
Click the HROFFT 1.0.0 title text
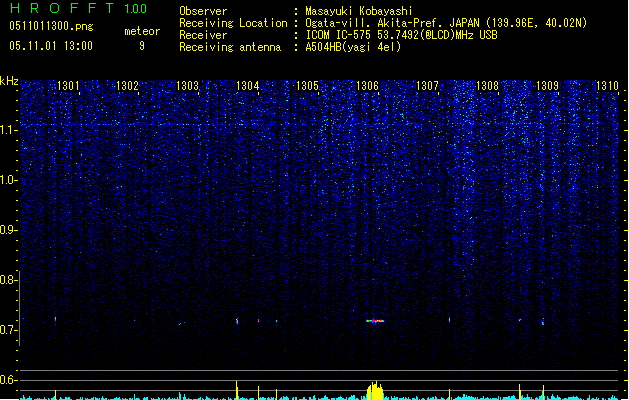tap(79, 8)
